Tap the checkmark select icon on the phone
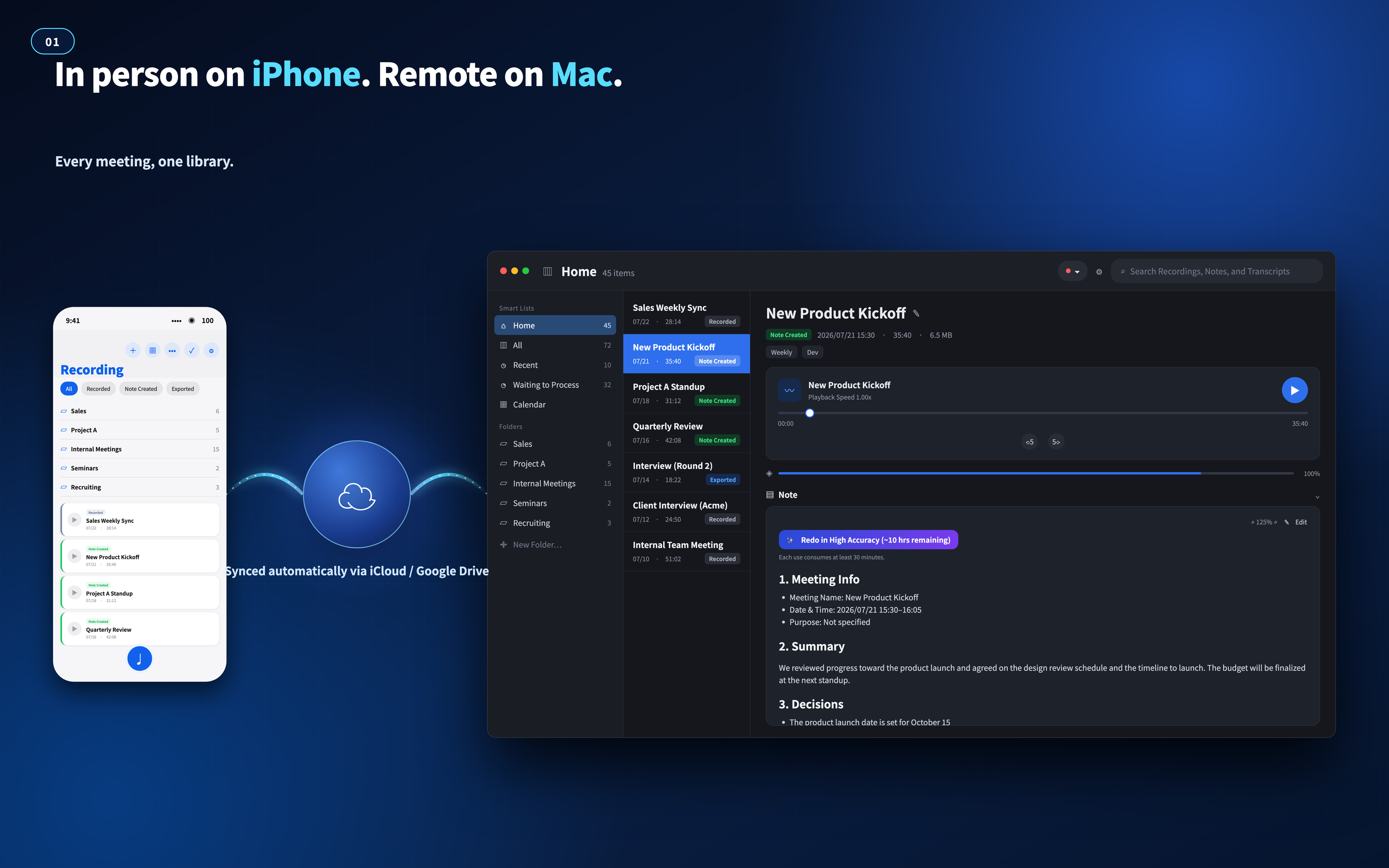Viewport: 1389px width, 868px height. tap(191, 350)
